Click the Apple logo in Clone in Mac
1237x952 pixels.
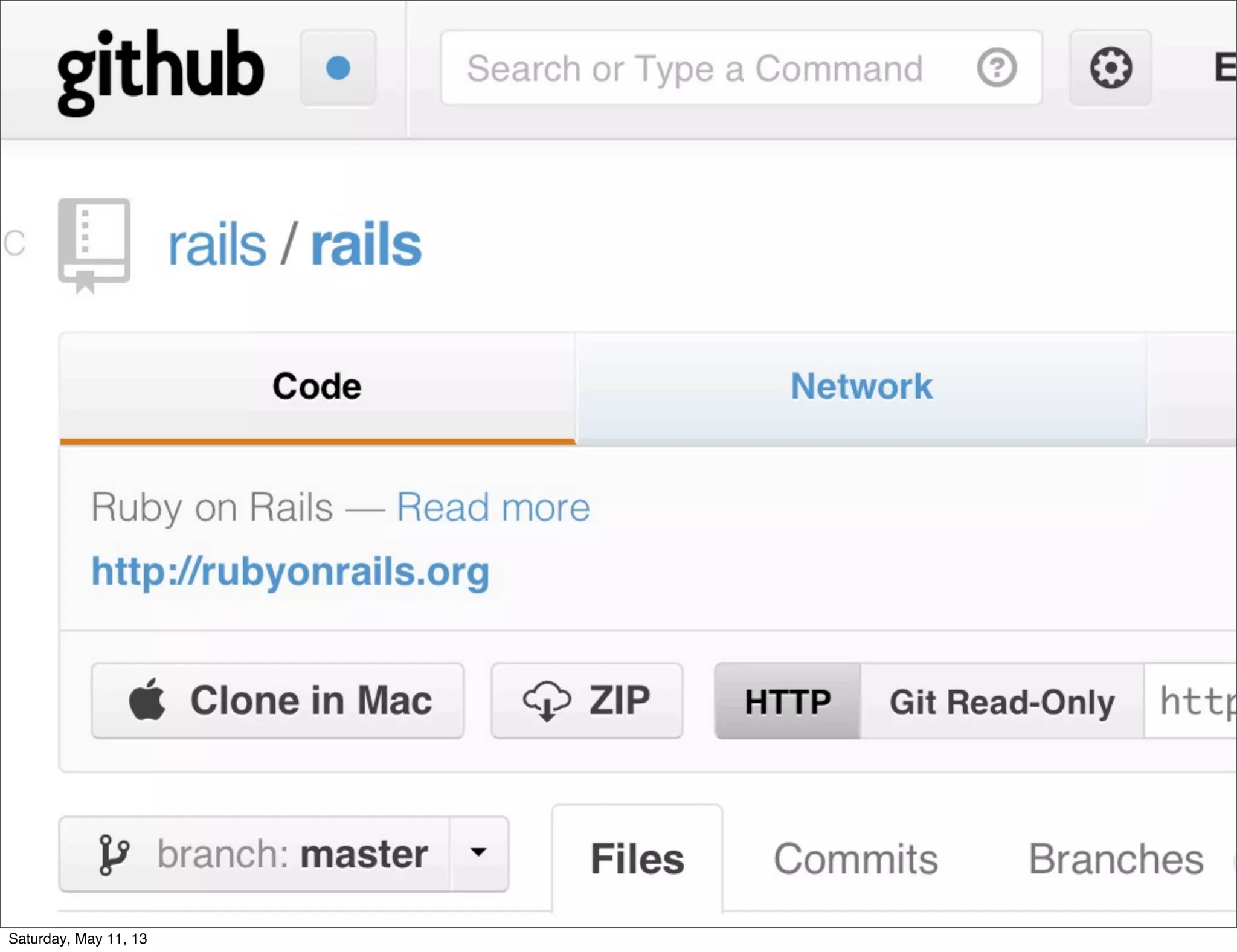[147, 700]
